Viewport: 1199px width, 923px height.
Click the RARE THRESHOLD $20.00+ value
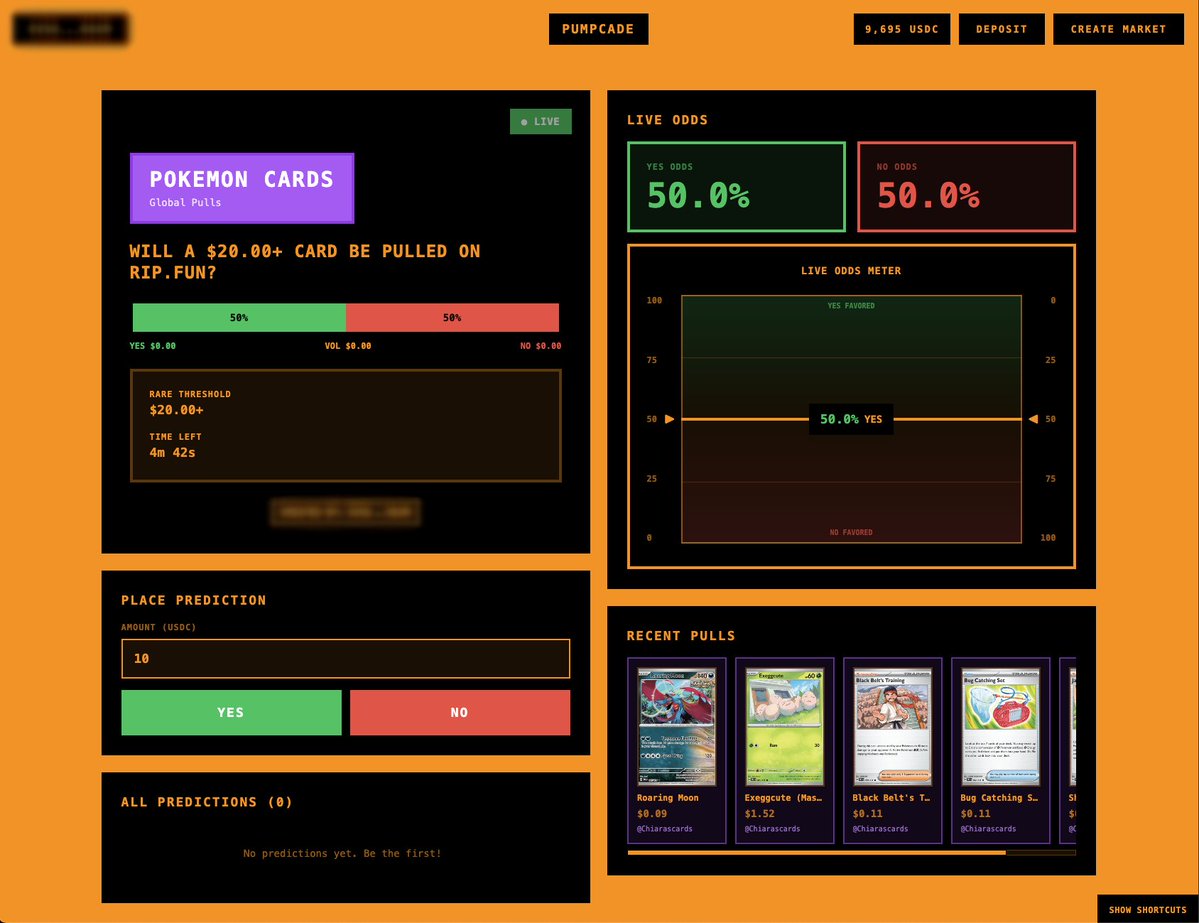(x=177, y=410)
